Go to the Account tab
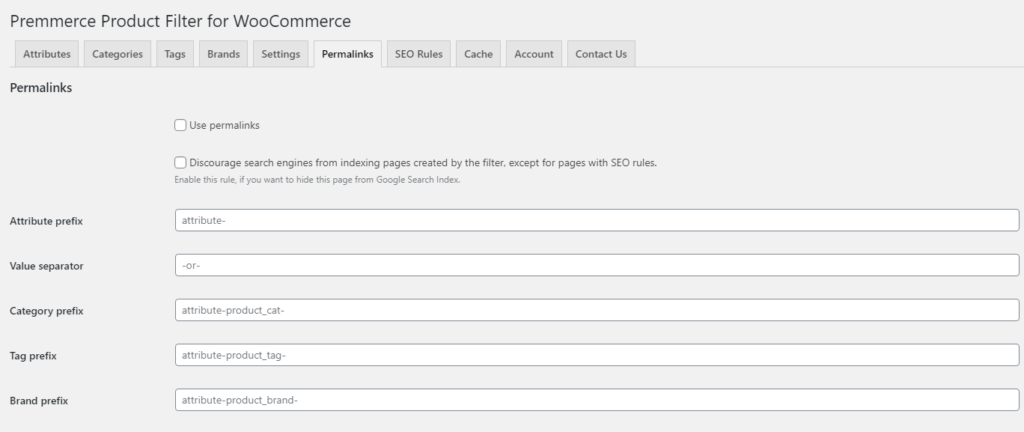Viewport: 1024px width, 432px height. coord(534,54)
